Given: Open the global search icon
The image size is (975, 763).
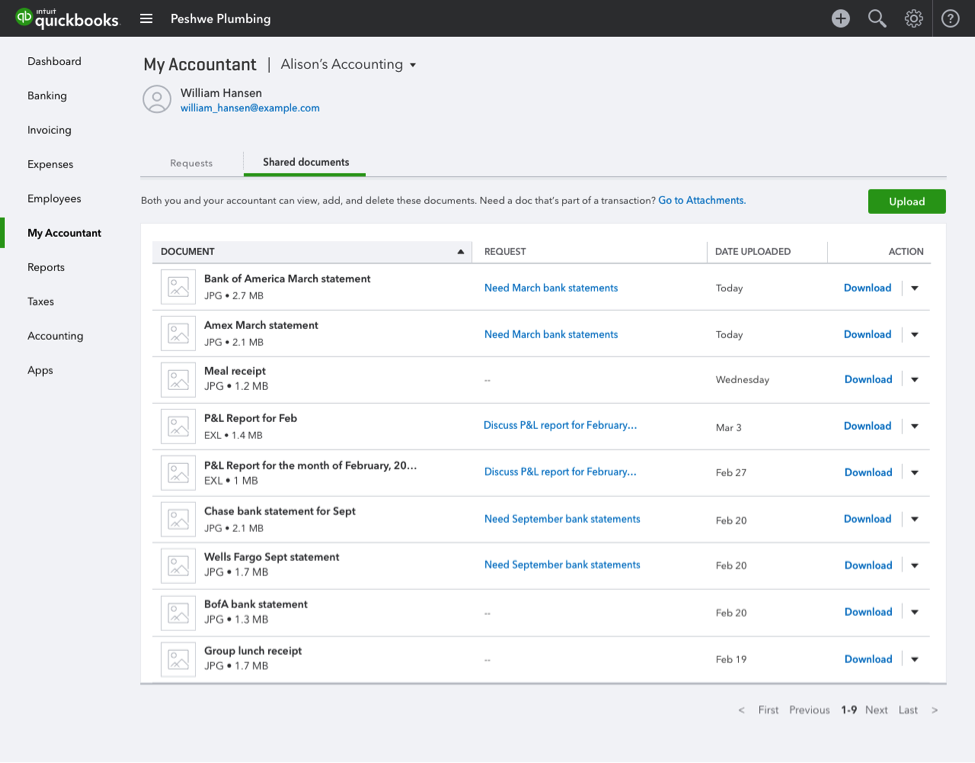Looking at the screenshot, I should click(x=877, y=18).
